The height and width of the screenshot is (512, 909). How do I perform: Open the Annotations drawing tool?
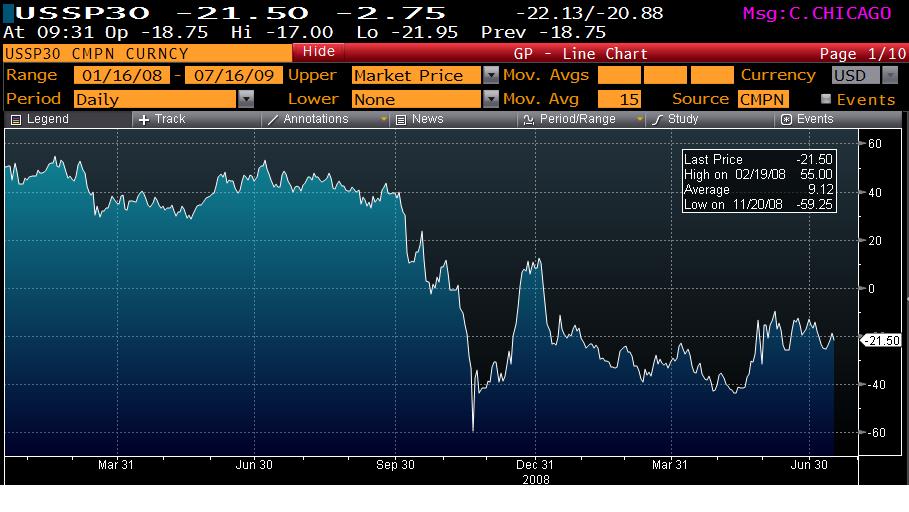315,119
